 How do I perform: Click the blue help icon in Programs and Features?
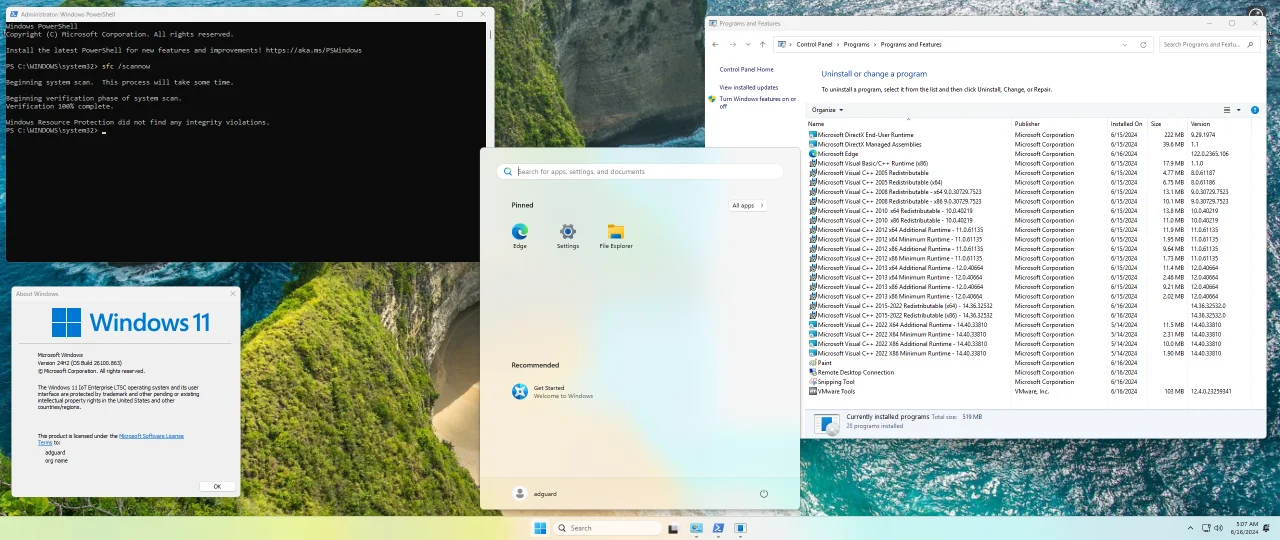point(1255,110)
